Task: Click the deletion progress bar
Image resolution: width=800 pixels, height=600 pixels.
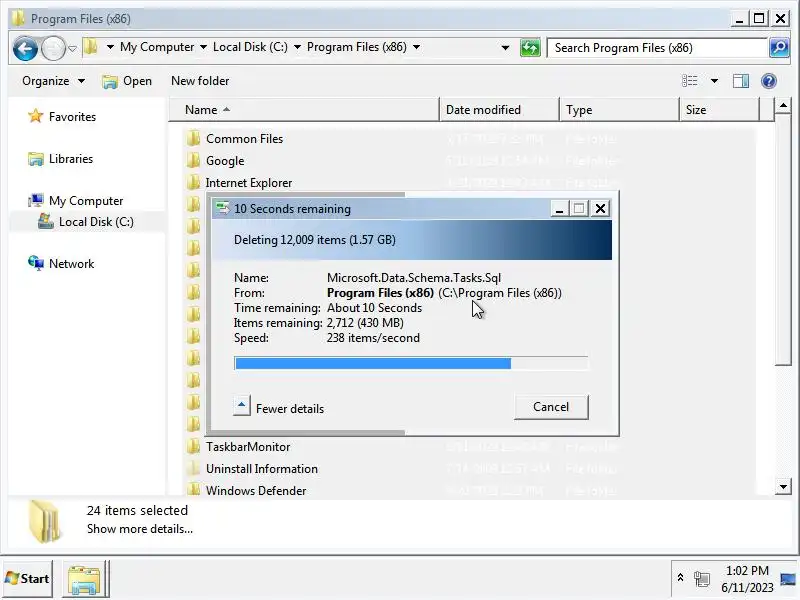Action: pos(411,363)
